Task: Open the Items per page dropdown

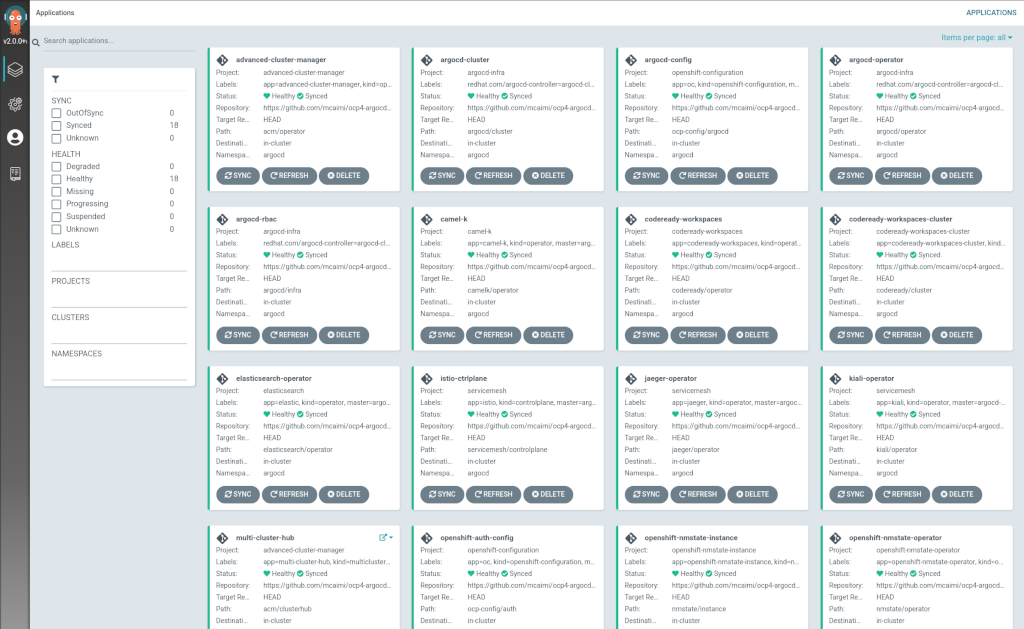Action: (x=976, y=37)
